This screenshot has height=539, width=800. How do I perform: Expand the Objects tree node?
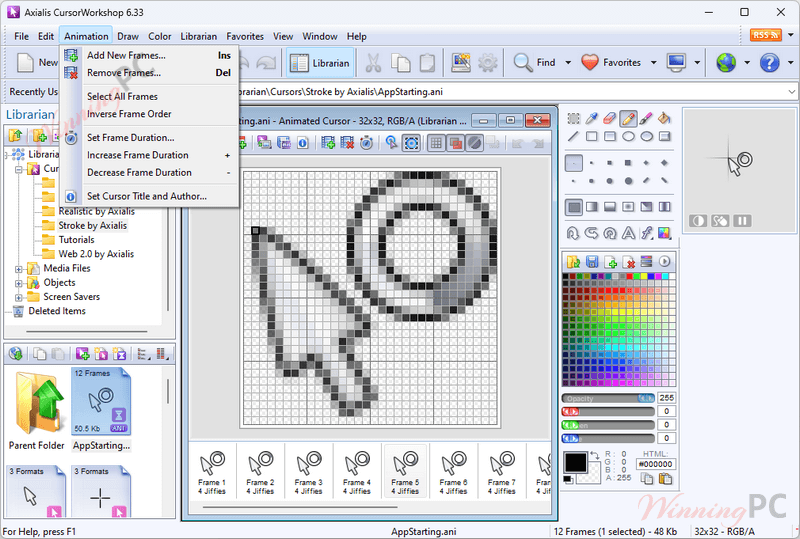coord(19,283)
